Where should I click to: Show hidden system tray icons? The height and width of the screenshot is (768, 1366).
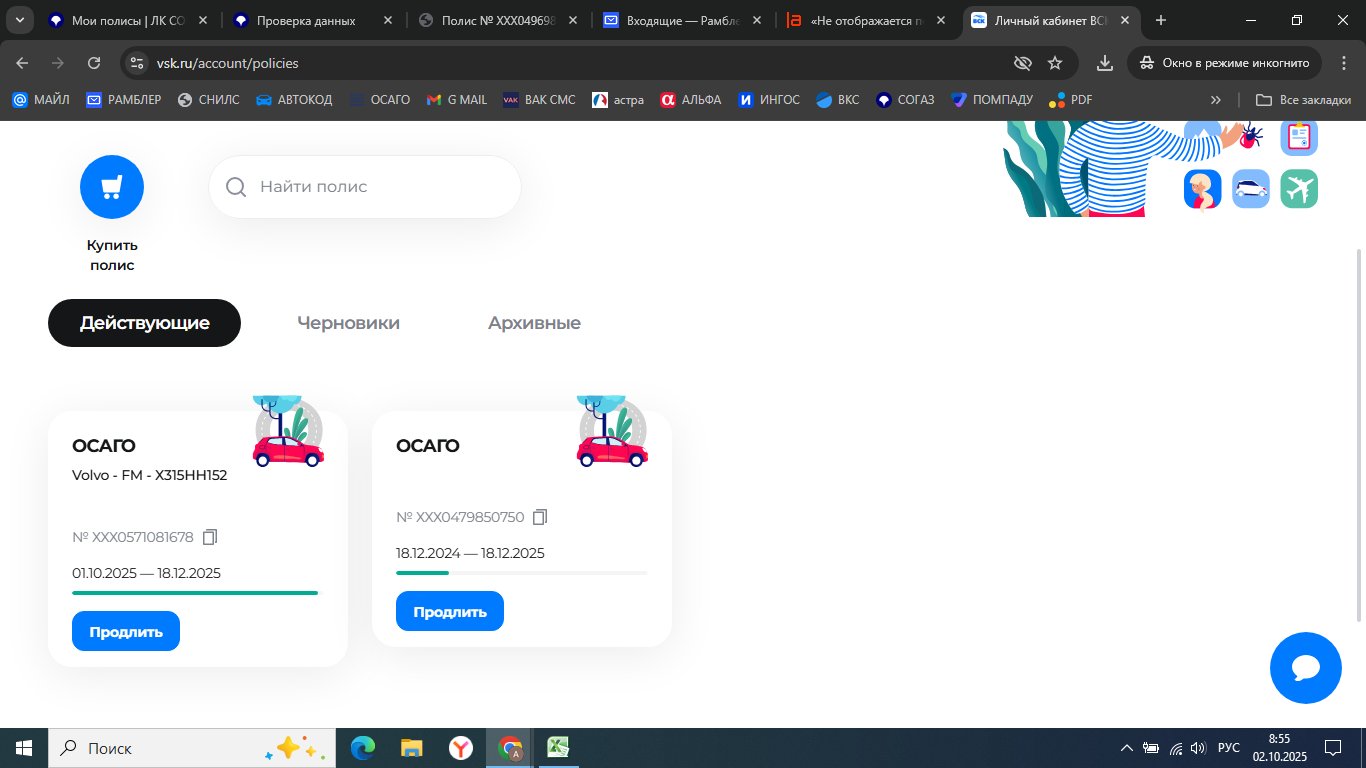tap(1126, 748)
